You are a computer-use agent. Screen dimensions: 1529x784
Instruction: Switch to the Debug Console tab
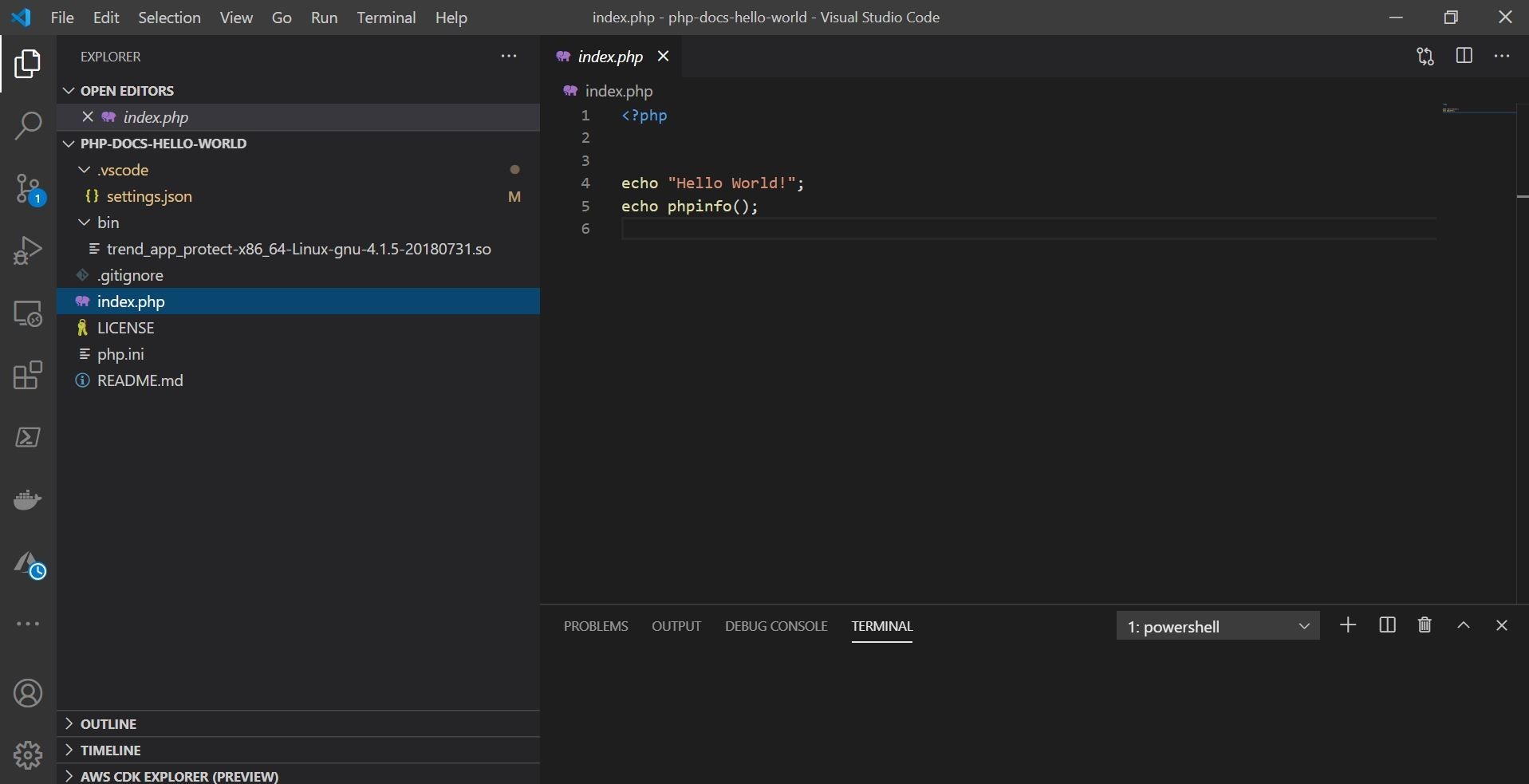(x=776, y=626)
